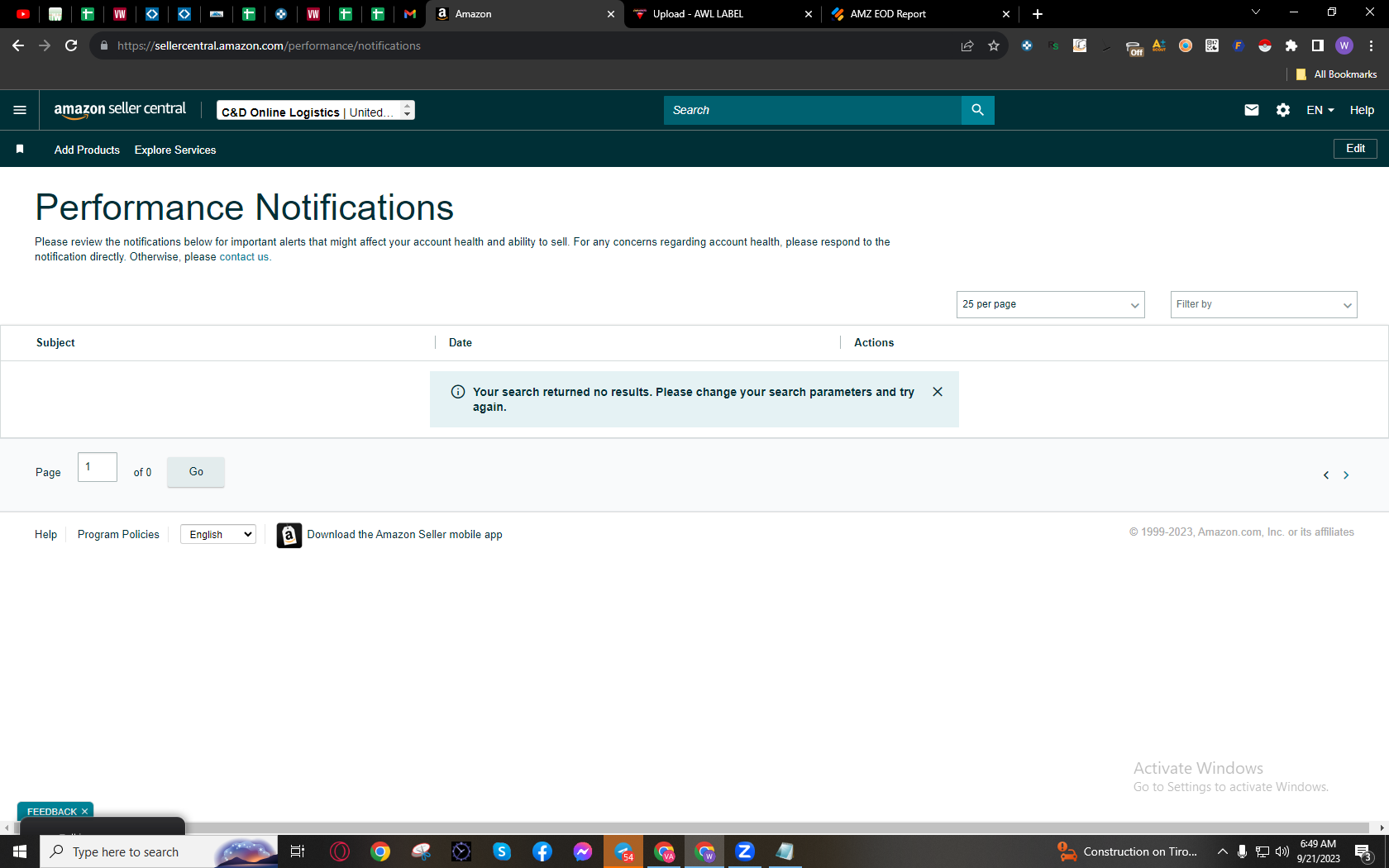Toggle the browser side panel icon
Viewport: 1389px width, 868px height.
(x=1318, y=45)
